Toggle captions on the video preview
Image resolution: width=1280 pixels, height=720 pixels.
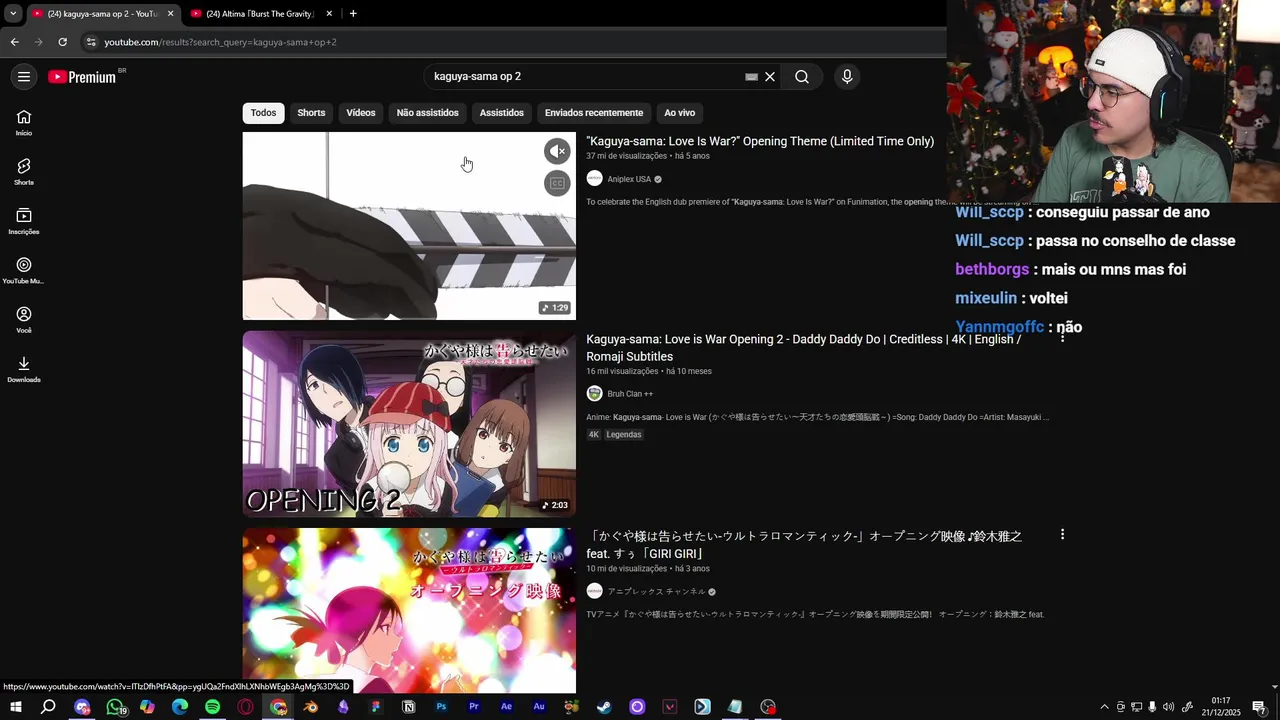coord(557,183)
